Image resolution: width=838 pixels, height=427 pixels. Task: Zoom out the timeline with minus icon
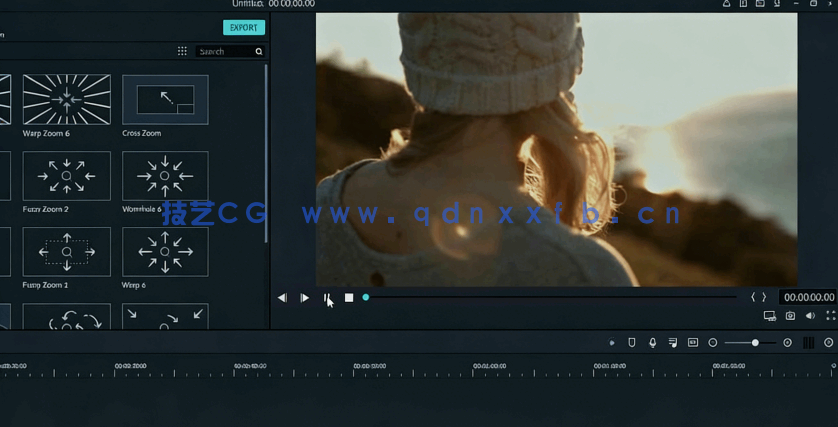pyautogui.click(x=713, y=343)
